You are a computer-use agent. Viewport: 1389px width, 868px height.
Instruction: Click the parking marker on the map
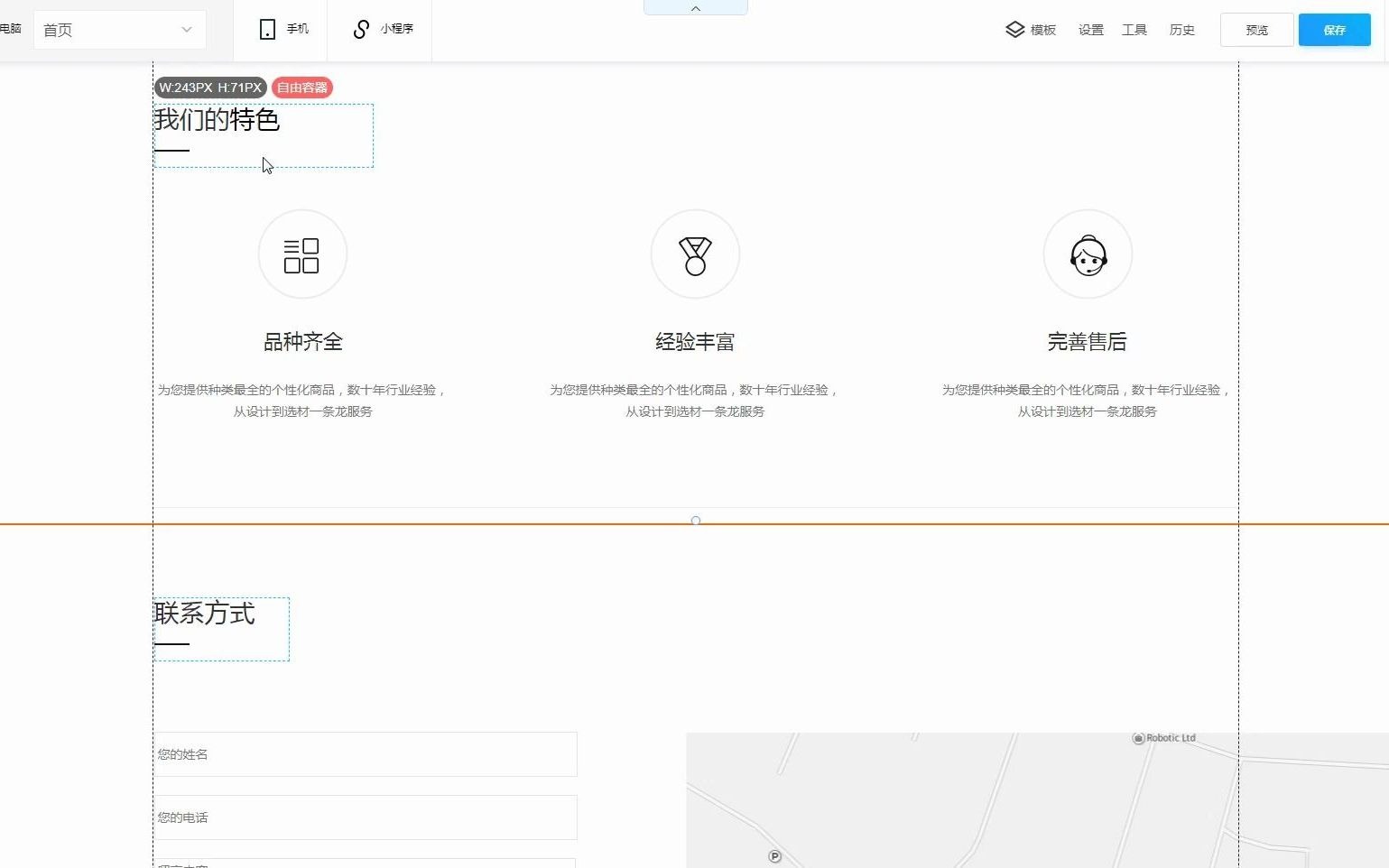[774, 856]
